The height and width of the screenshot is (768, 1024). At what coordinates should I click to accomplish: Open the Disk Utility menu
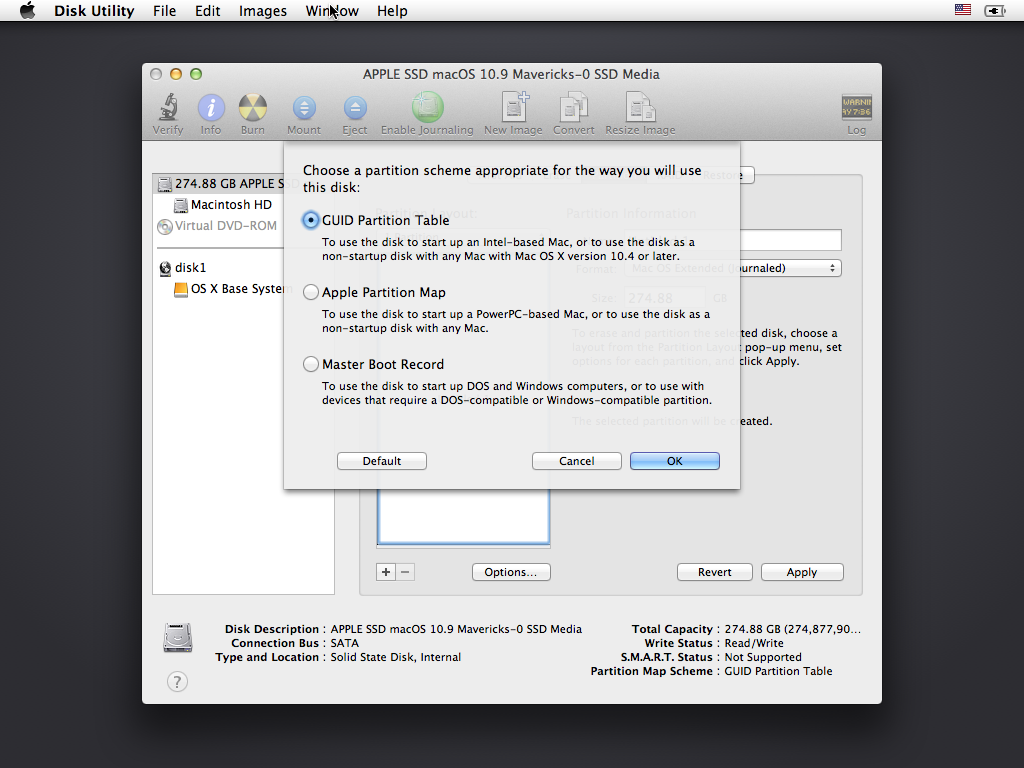tap(94, 10)
